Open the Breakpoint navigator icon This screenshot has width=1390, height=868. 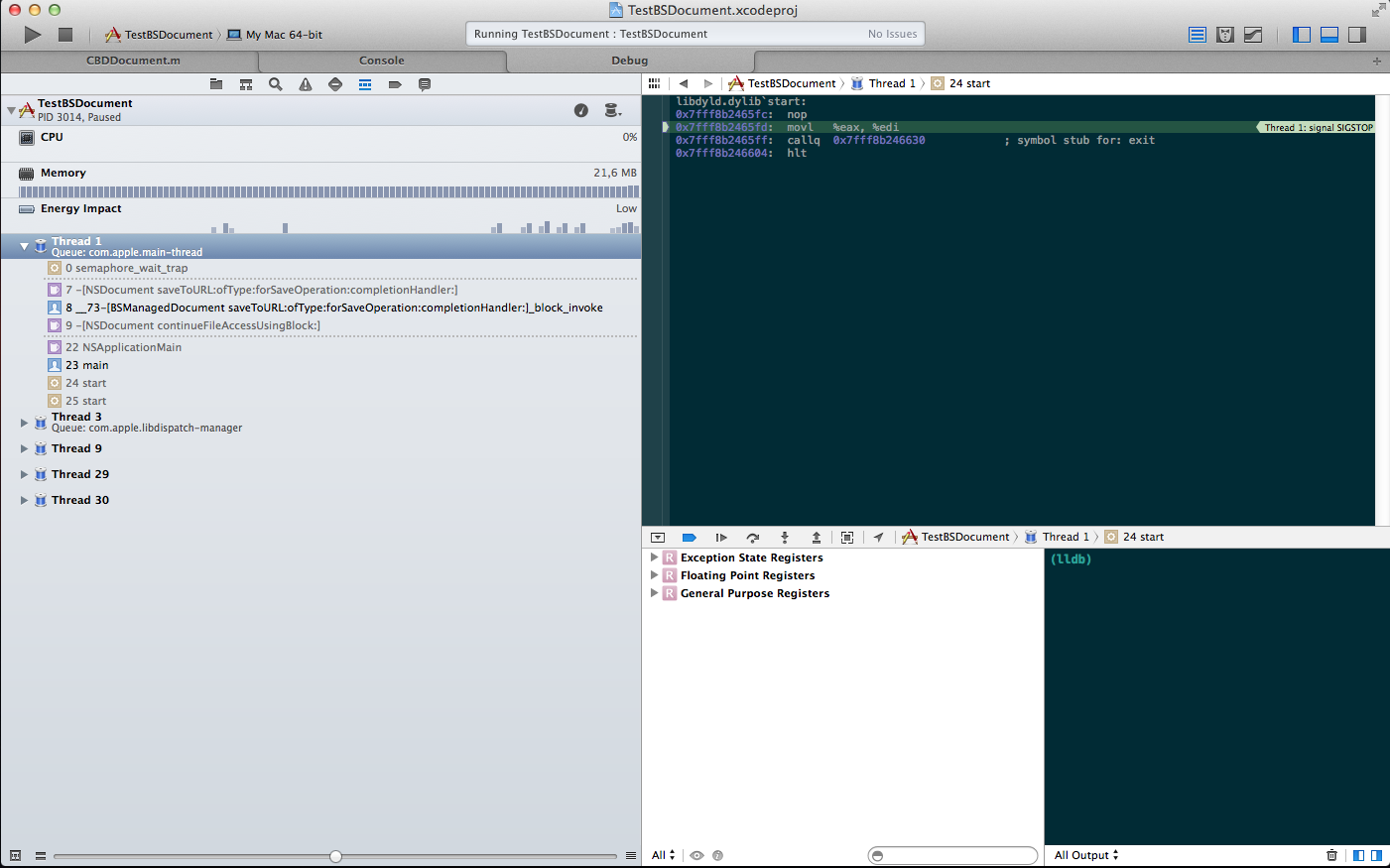pos(395,84)
